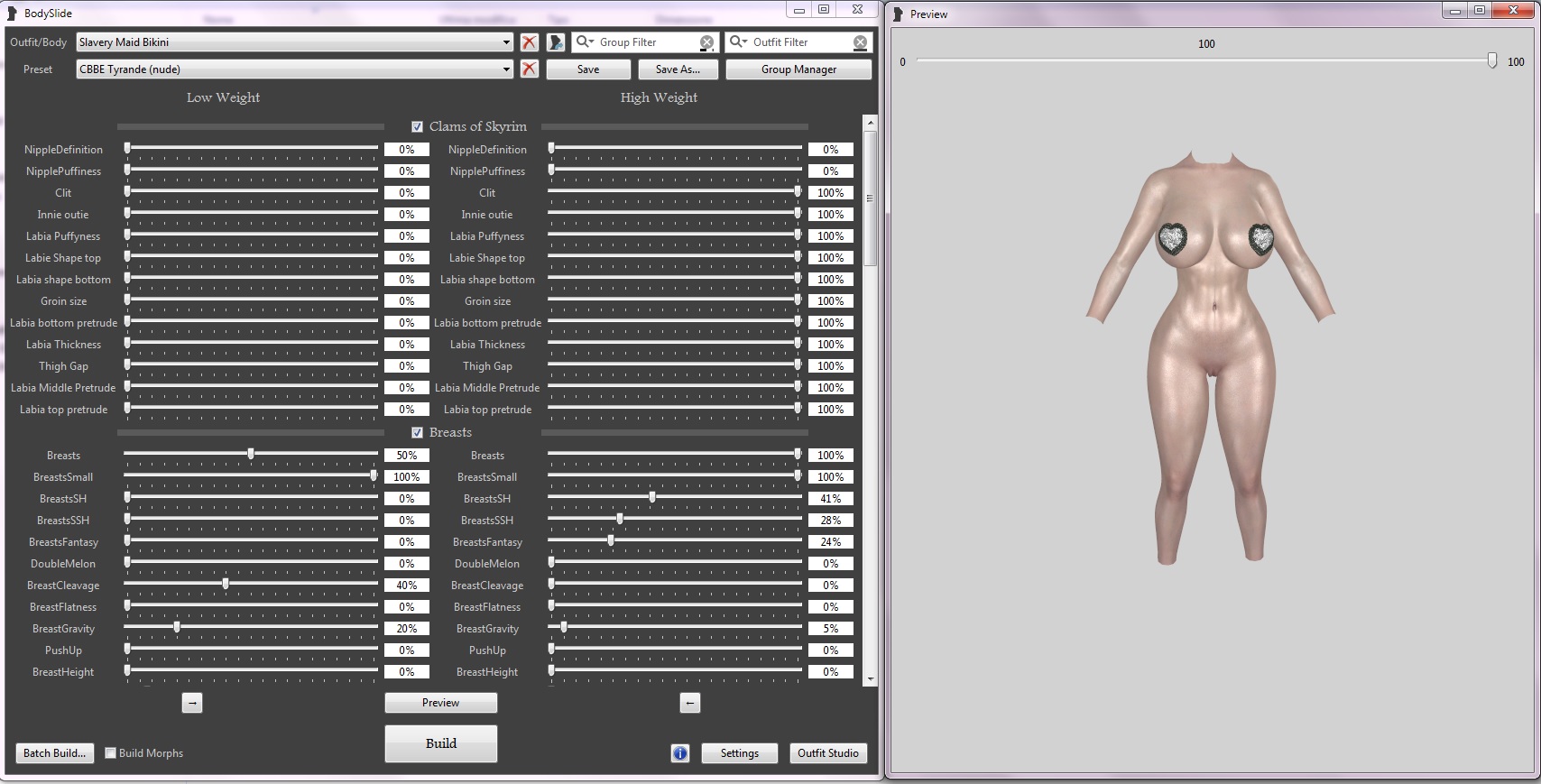Launch Outfit Studio
The height and width of the screenshot is (784, 1541).
click(828, 753)
